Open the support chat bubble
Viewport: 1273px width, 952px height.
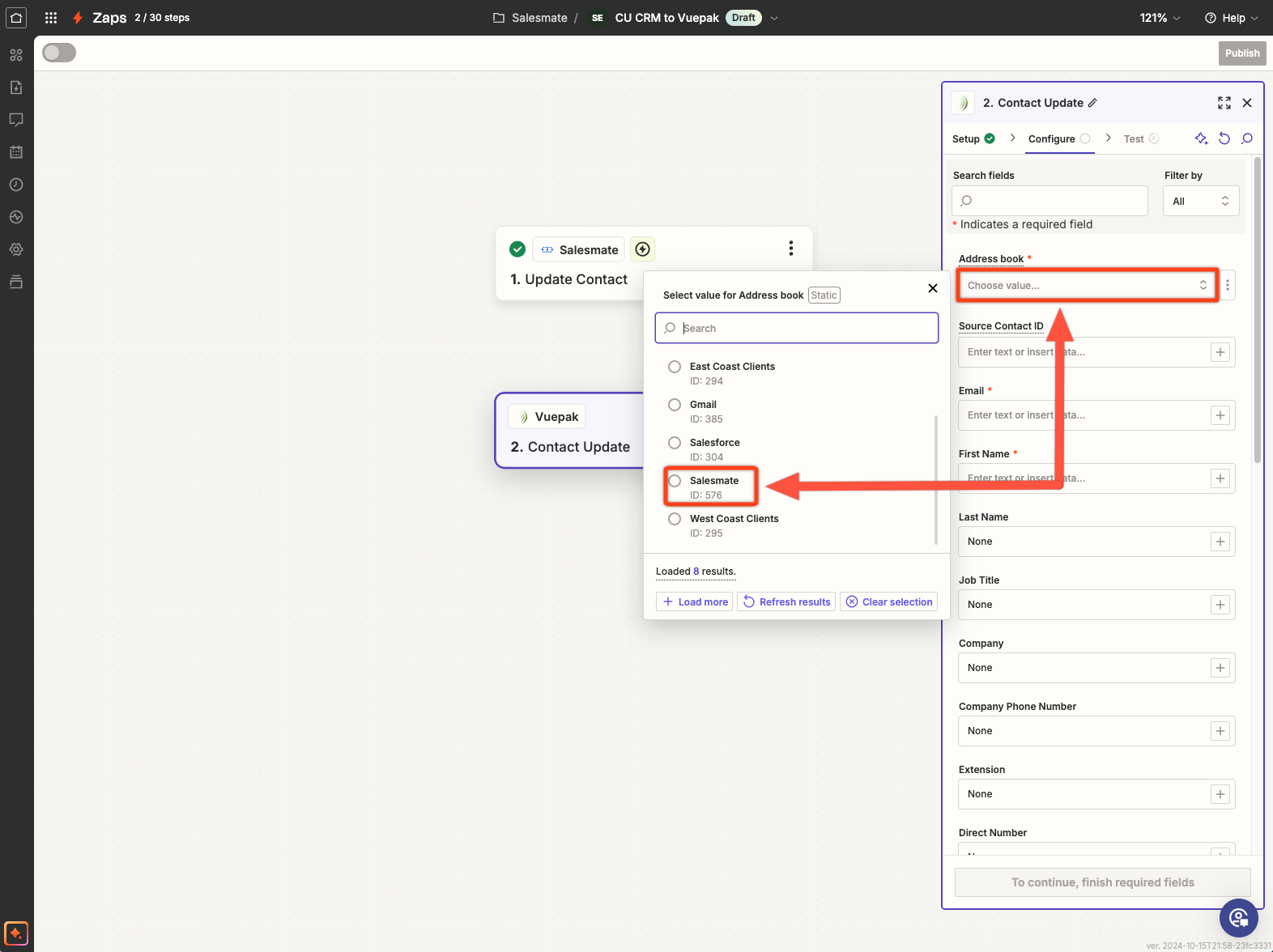[1239, 918]
